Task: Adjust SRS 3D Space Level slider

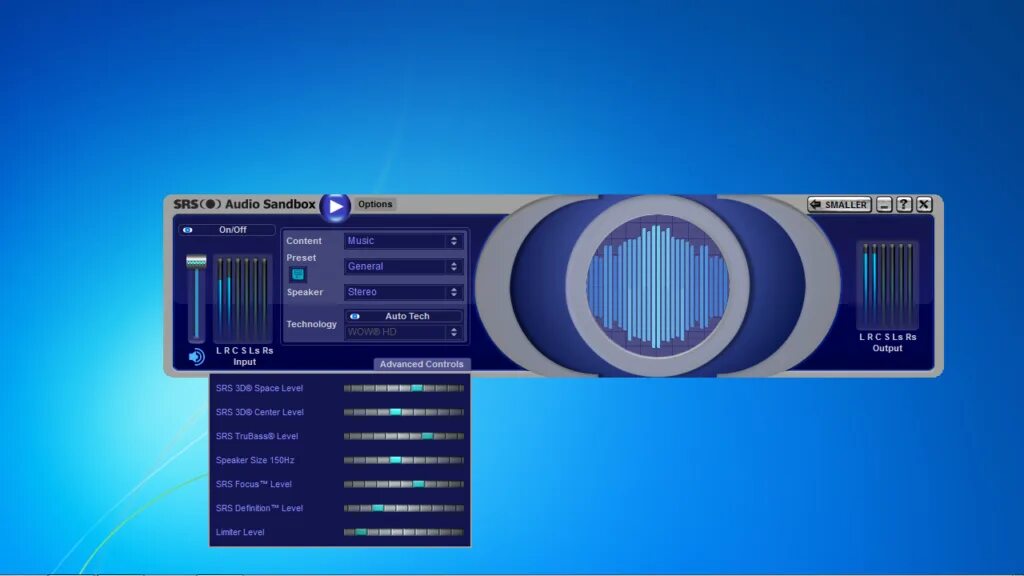Action: click(x=404, y=388)
